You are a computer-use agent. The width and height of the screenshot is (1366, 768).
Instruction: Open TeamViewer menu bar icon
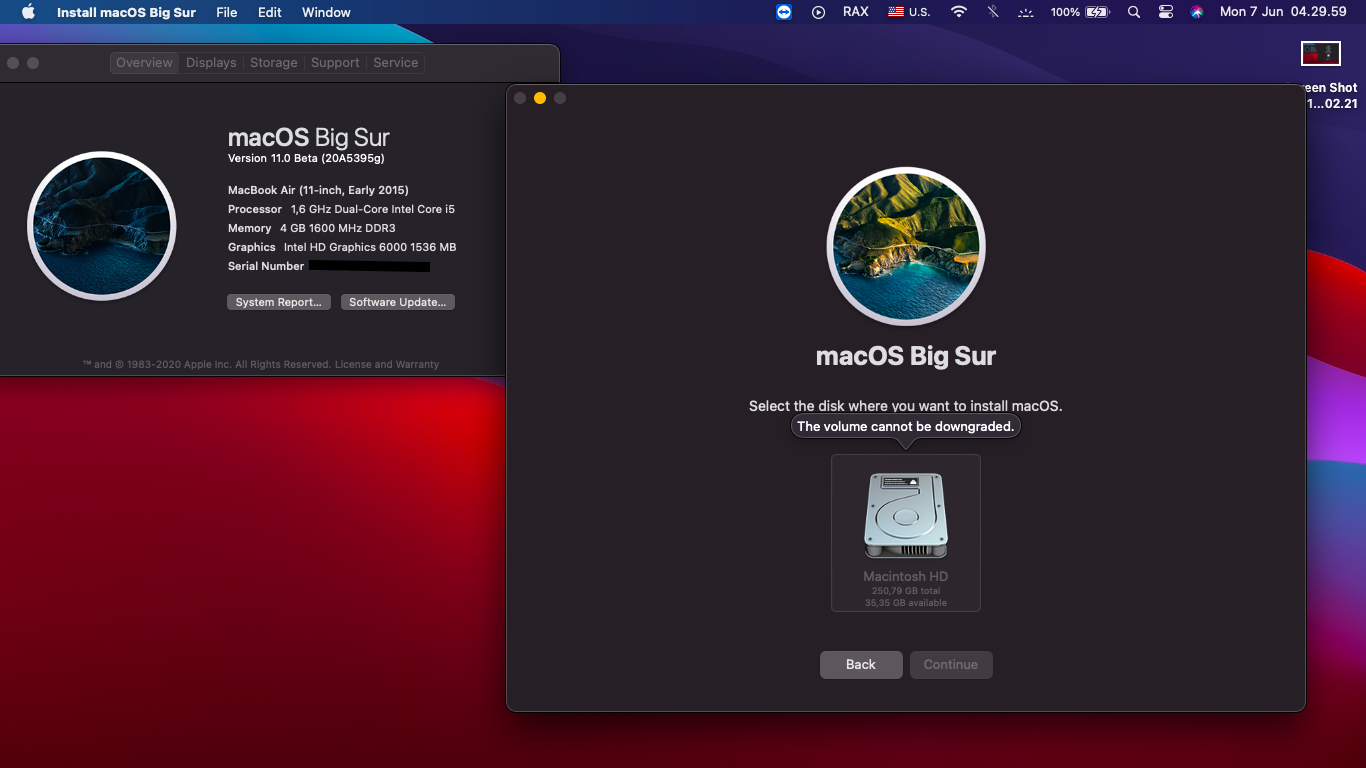[x=784, y=12]
